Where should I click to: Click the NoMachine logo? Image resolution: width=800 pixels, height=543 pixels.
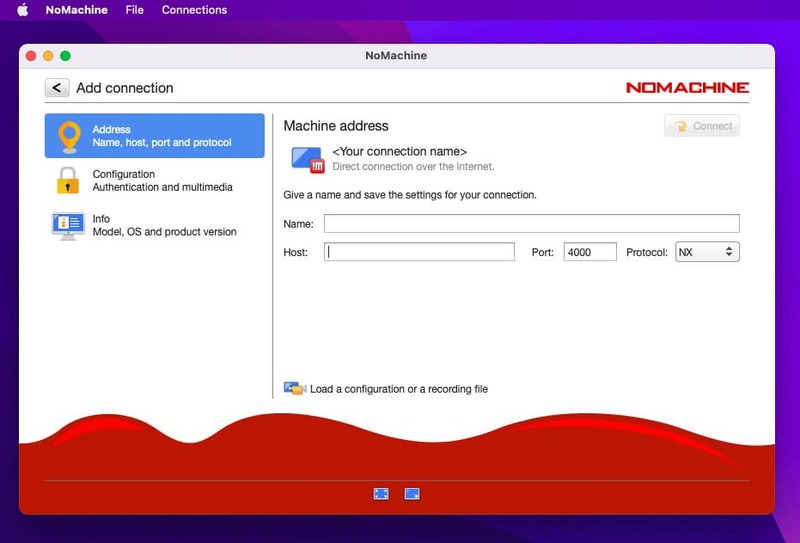(x=687, y=88)
